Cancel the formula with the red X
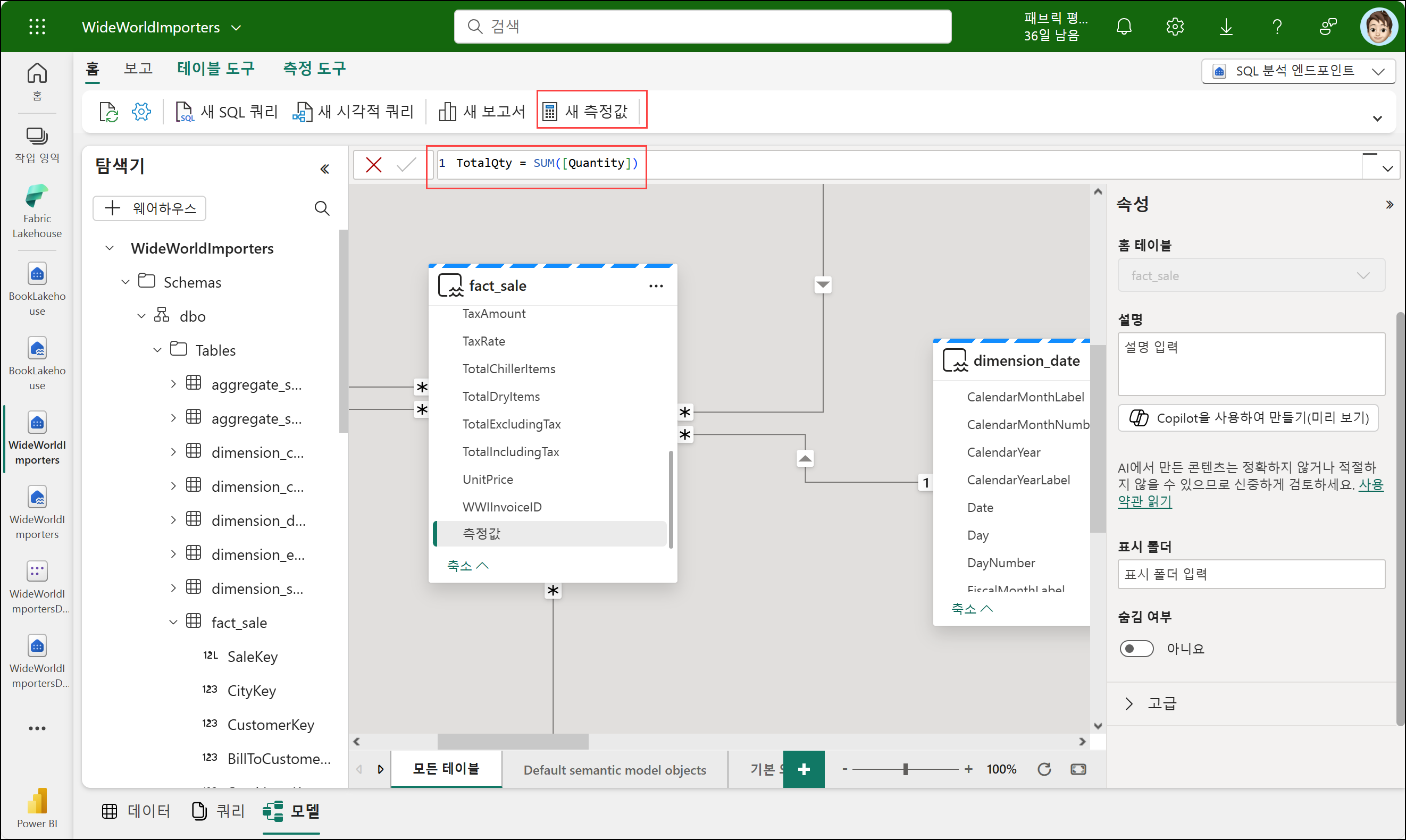 tap(374, 165)
